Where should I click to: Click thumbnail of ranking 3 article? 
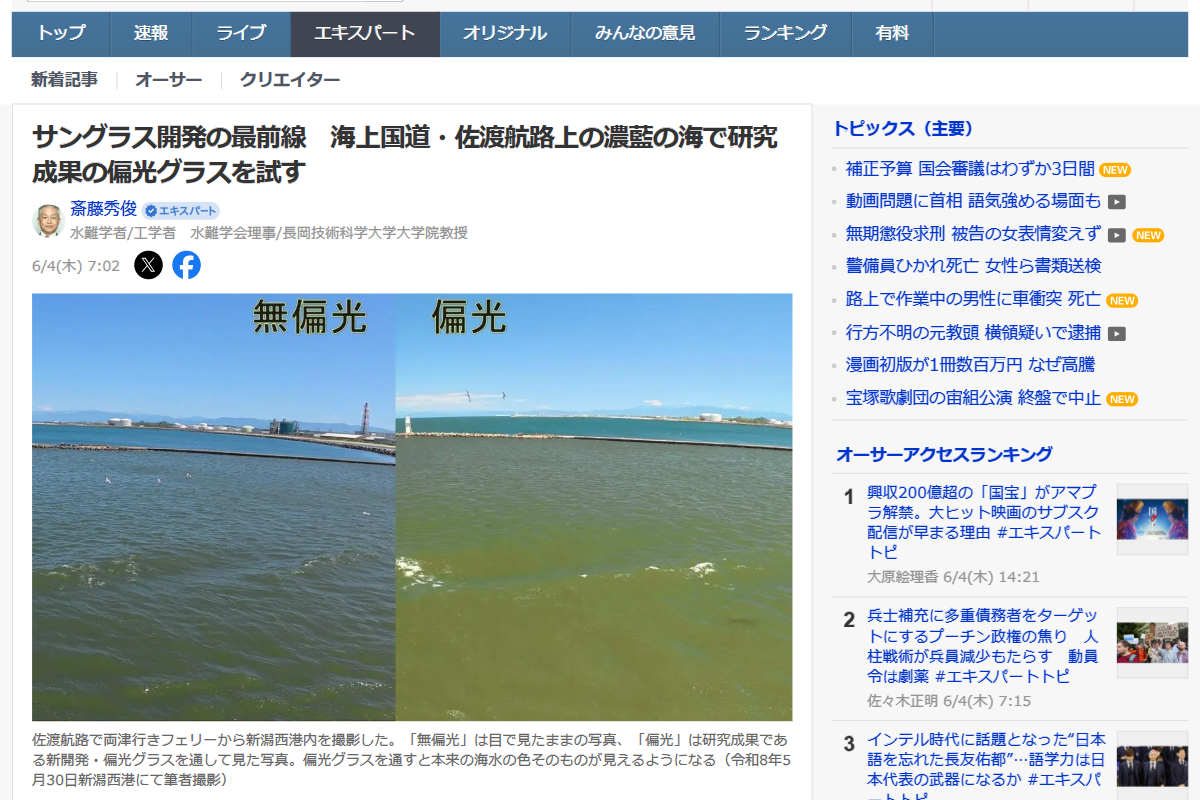pyautogui.click(x=1152, y=766)
